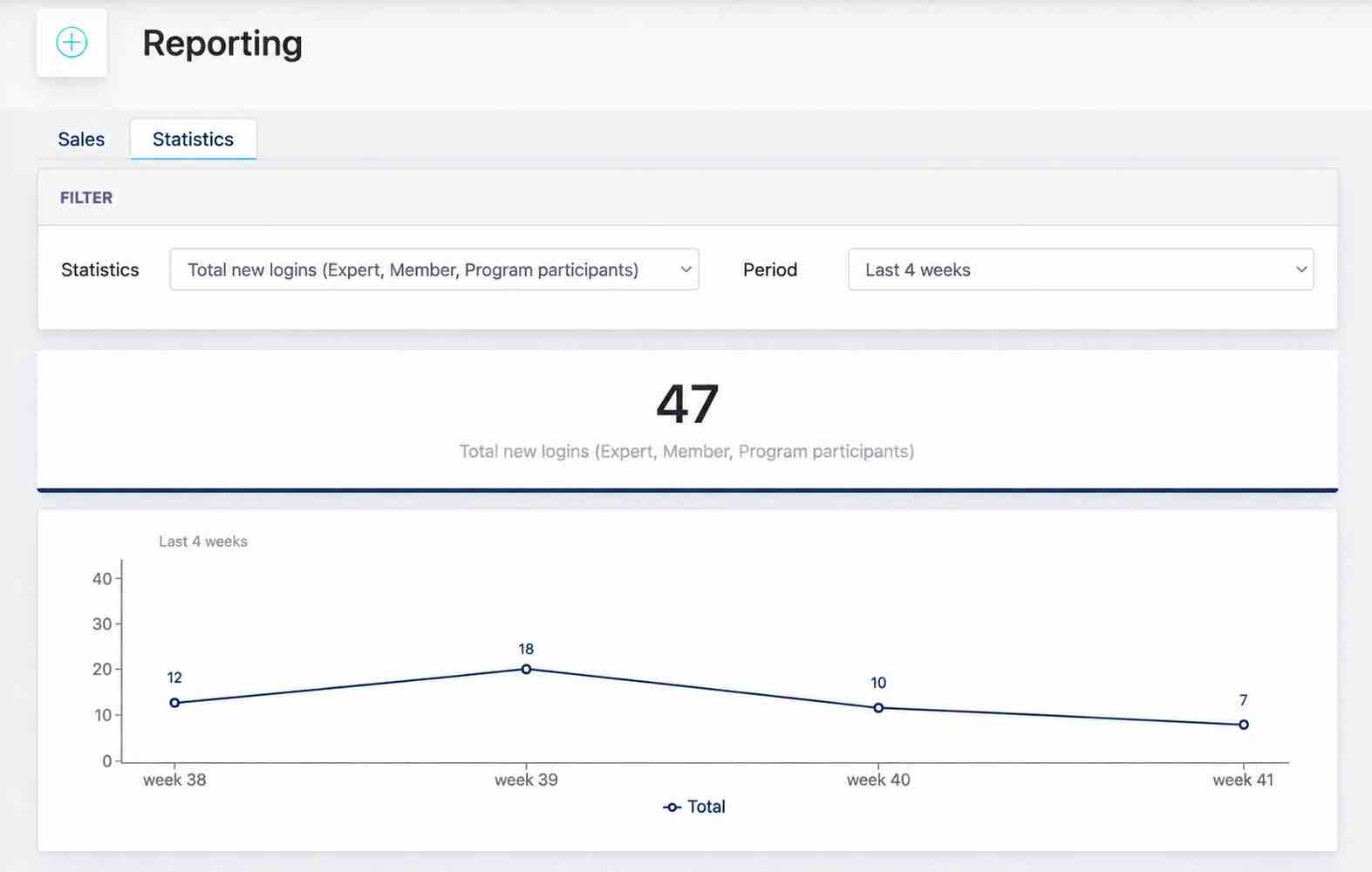Click the 'week 40' axis label

pos(878,780)
